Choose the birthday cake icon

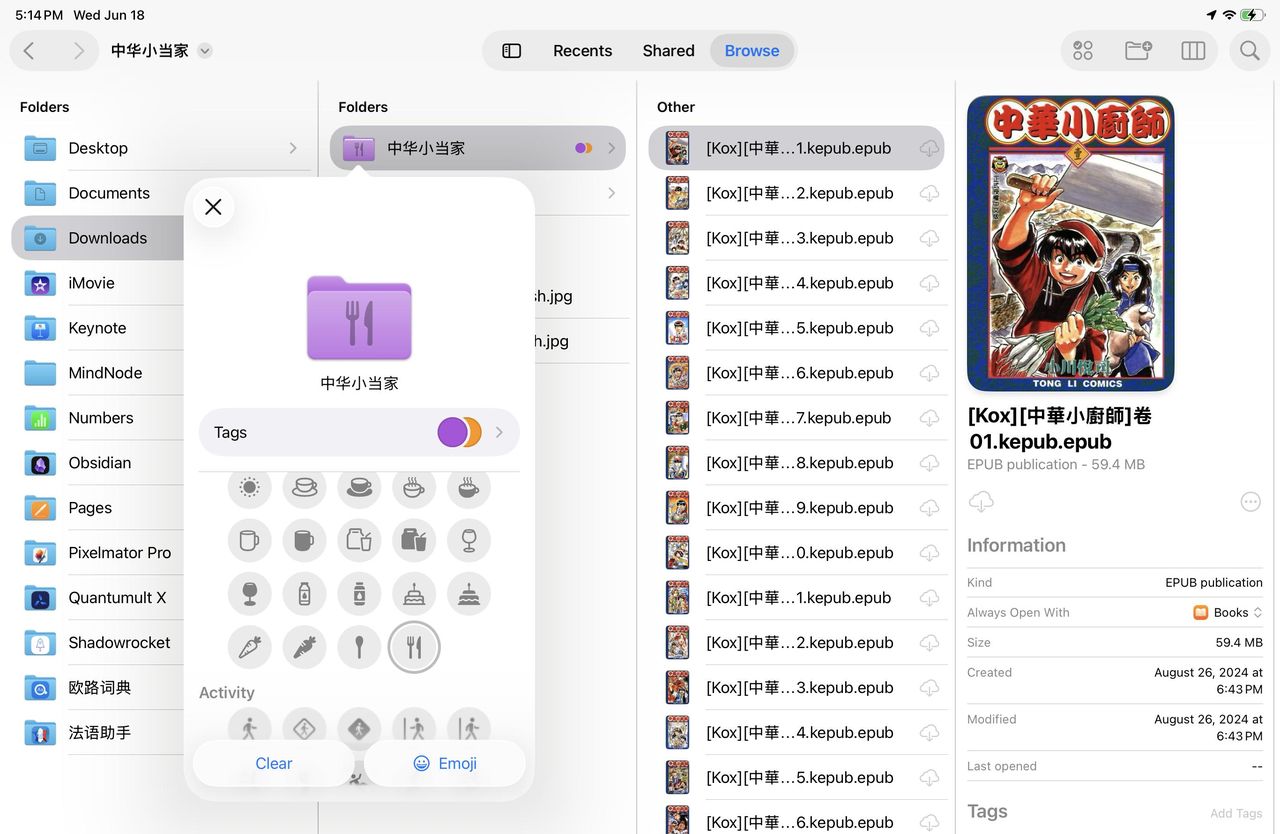(x=414, y=592)
